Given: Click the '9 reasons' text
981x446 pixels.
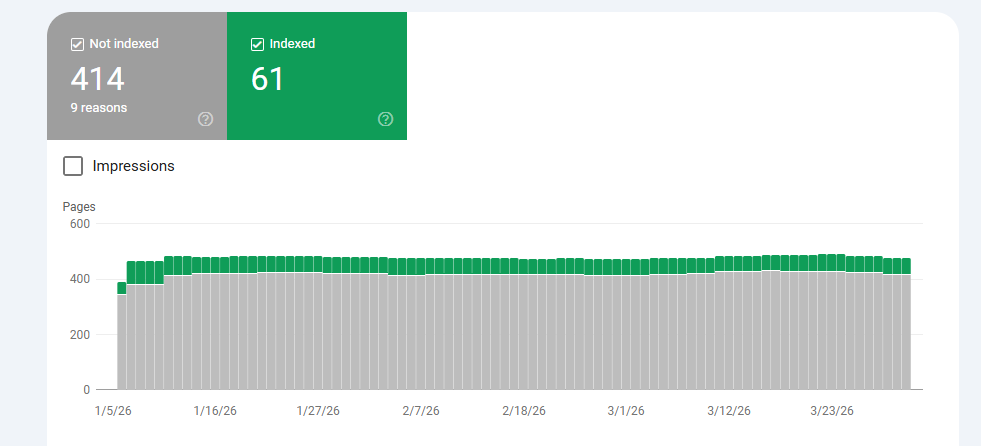Looking at the screenshot, I should 98,108.
